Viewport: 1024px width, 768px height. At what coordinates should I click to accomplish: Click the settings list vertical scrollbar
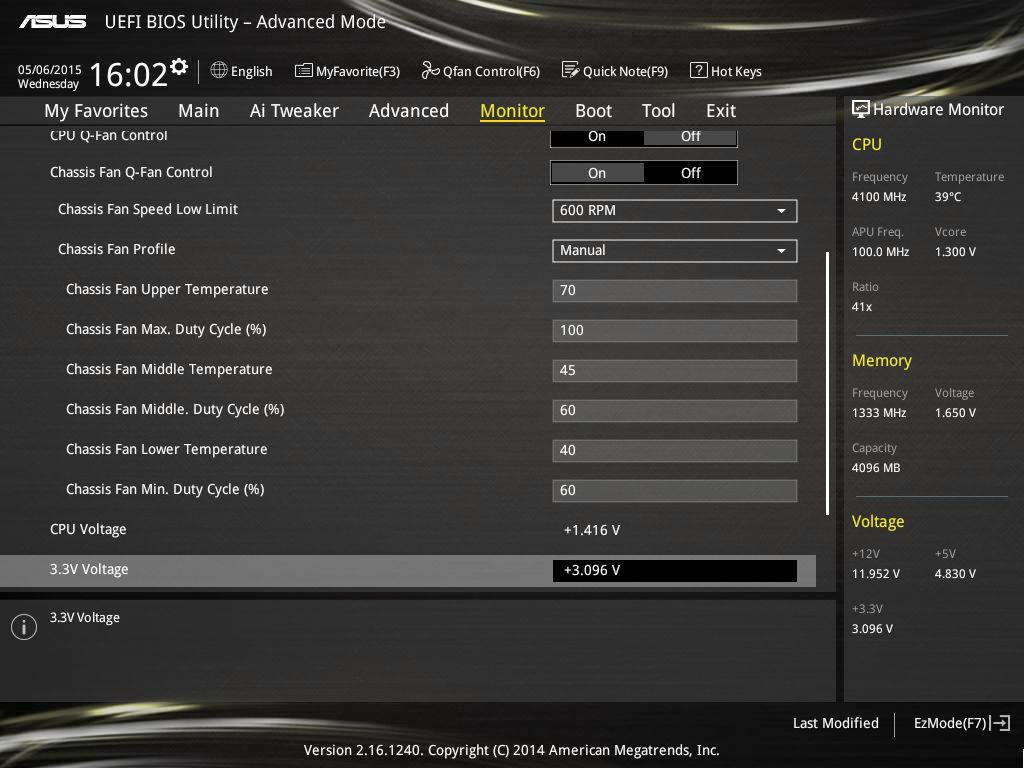[x=827, y=383]
